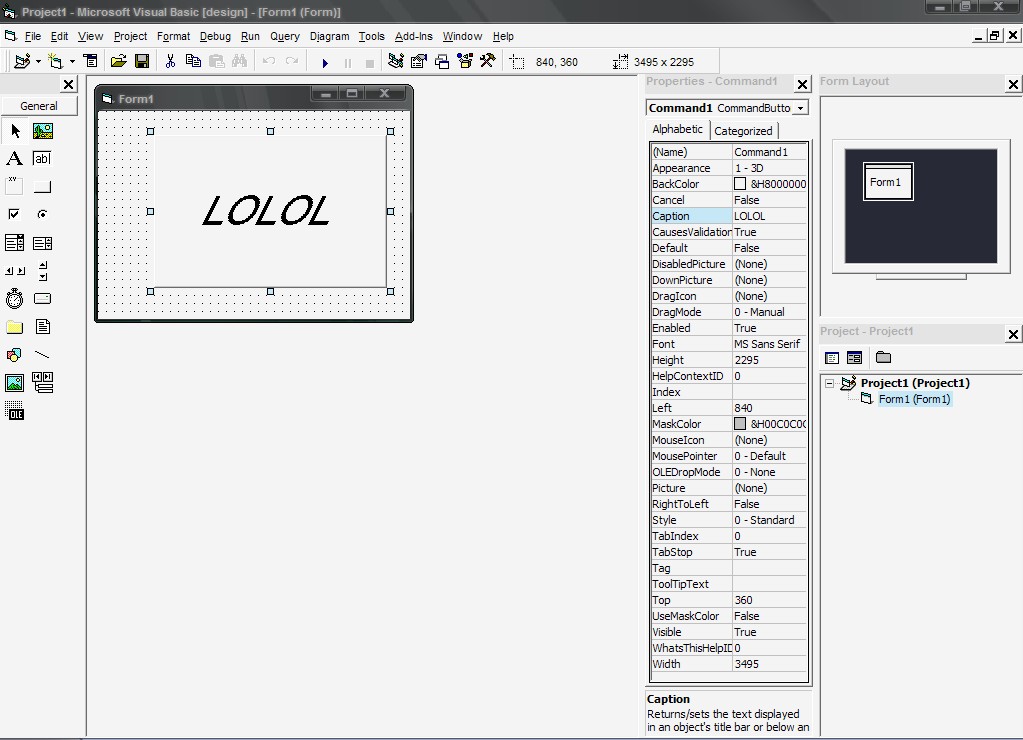
Task: Switch to View Object in Project panel
Action: click(854, 357)
